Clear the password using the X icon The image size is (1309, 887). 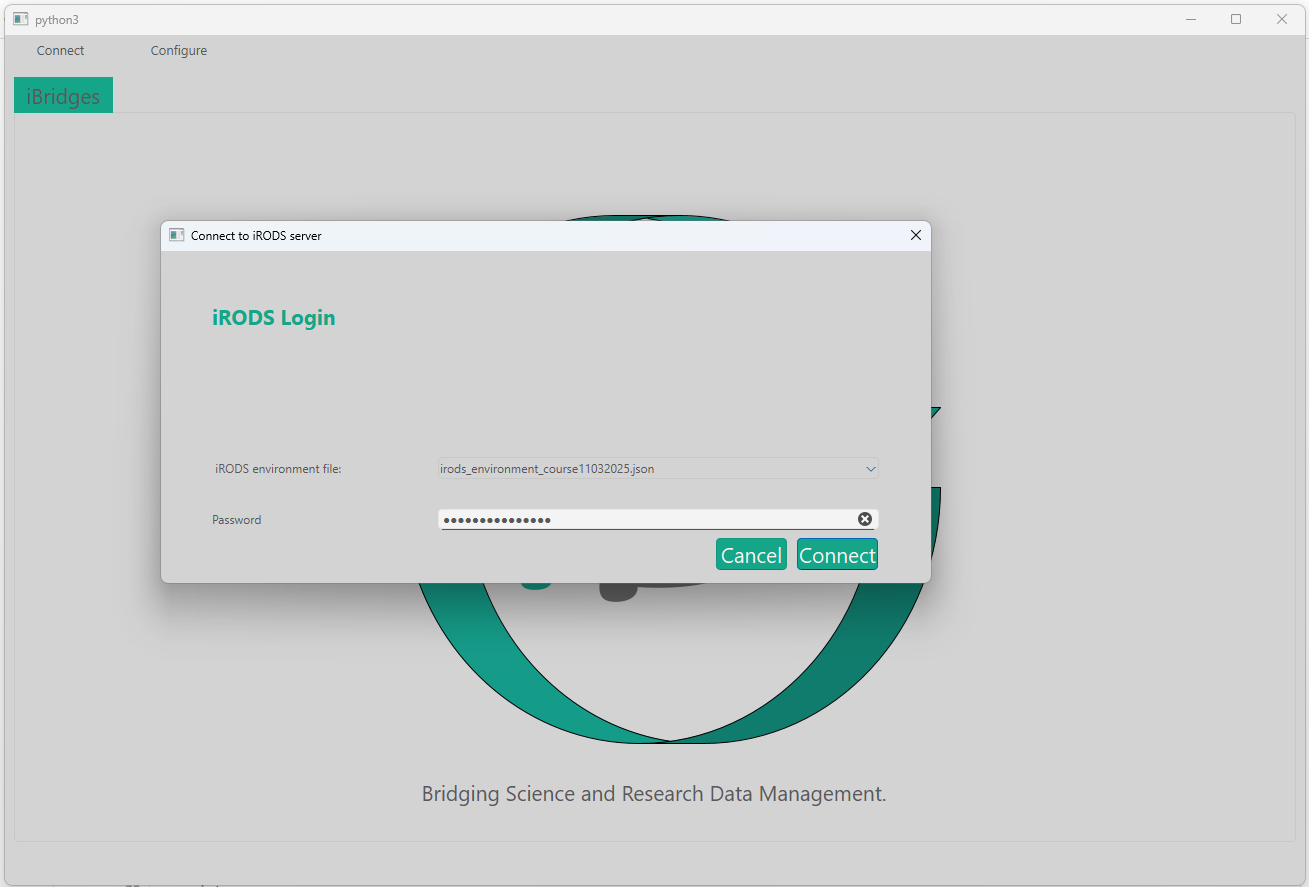pos(865,519)
